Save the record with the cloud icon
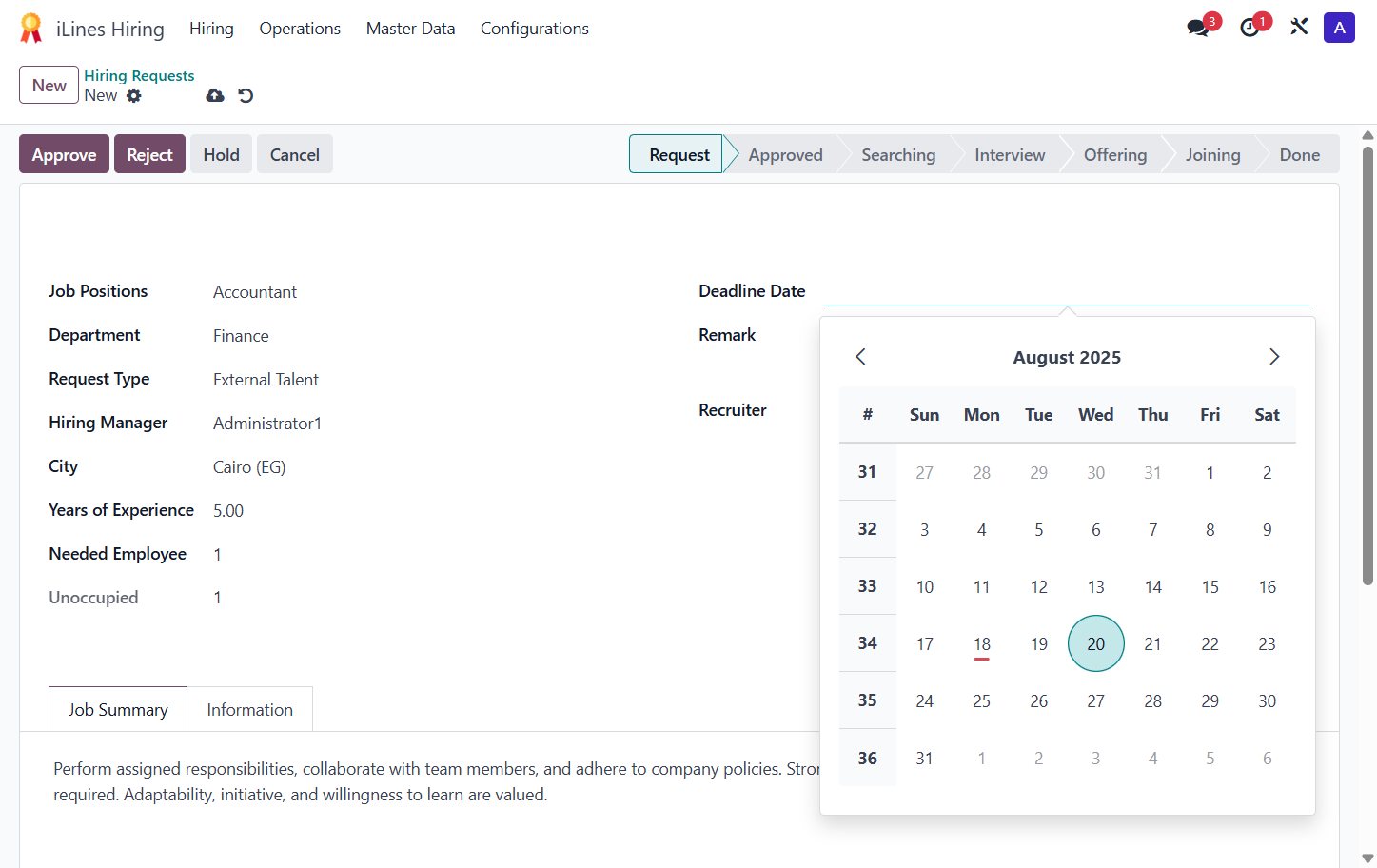 click(x=215, y=95)
